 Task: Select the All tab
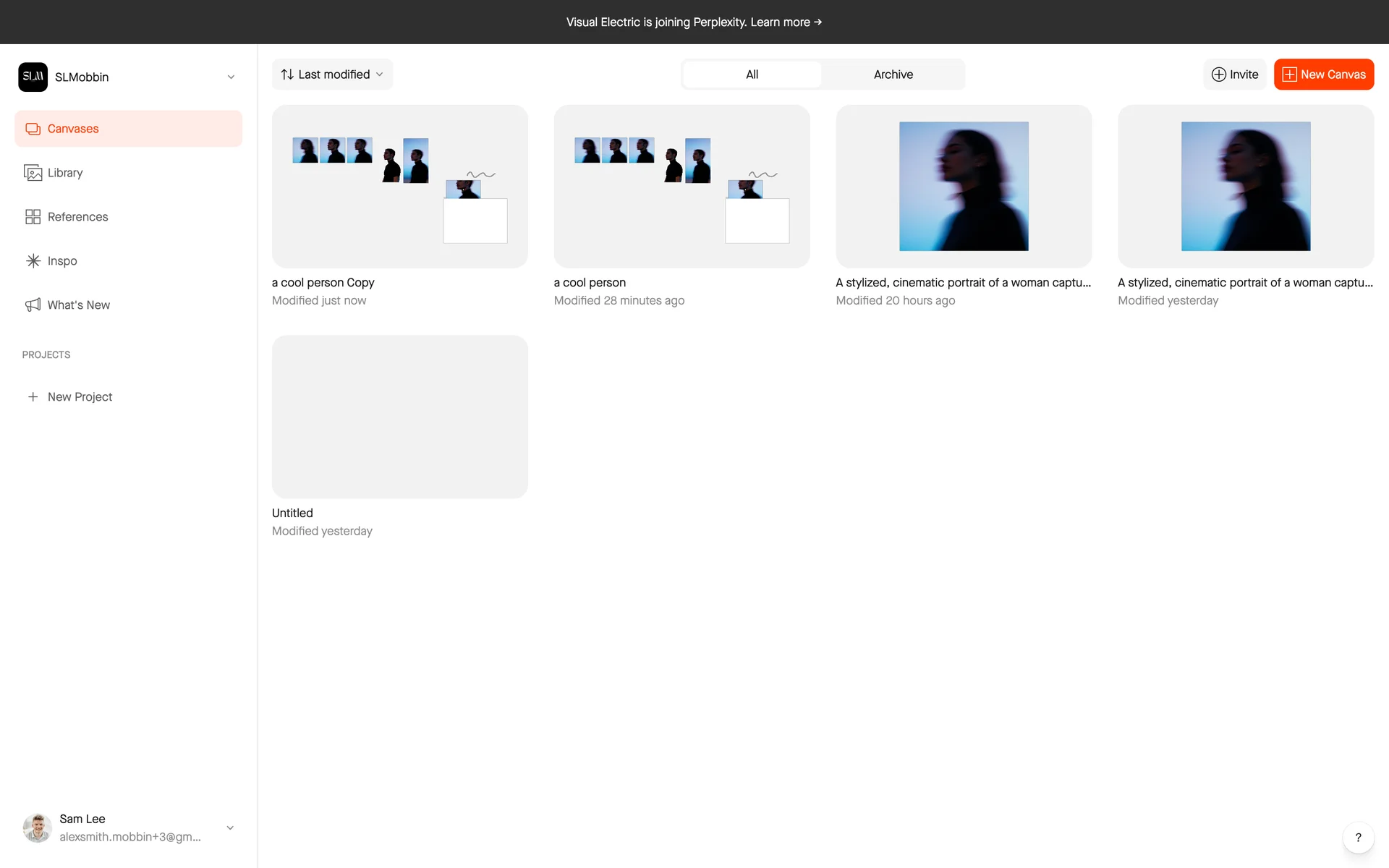tap(752, 75)
